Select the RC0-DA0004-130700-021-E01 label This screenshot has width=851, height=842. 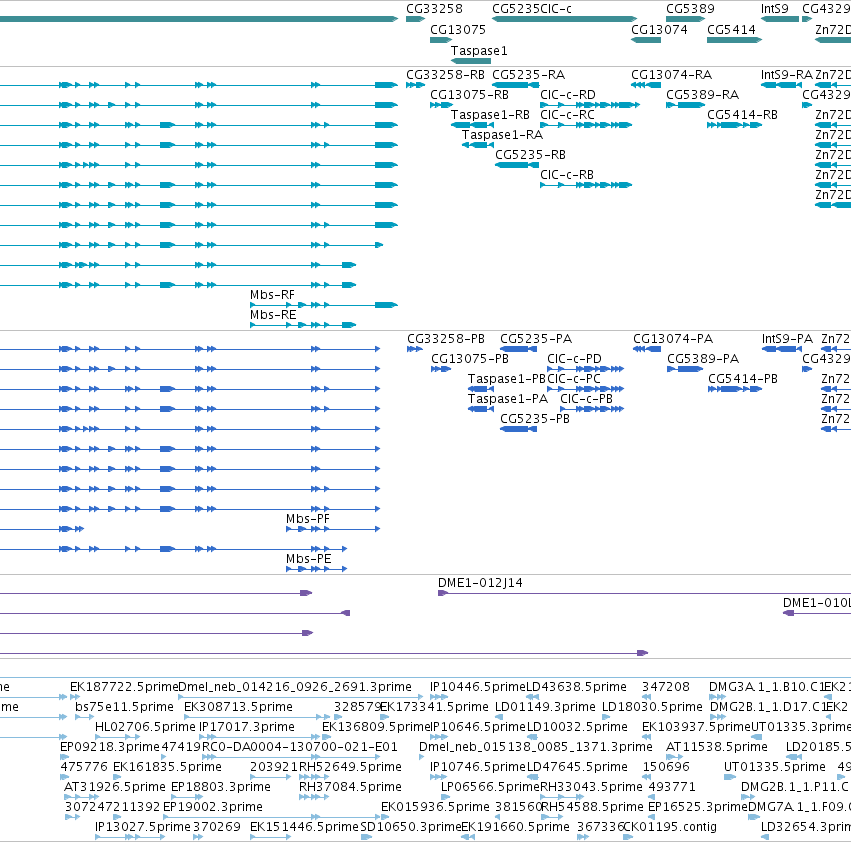click(x=300, y=747)
